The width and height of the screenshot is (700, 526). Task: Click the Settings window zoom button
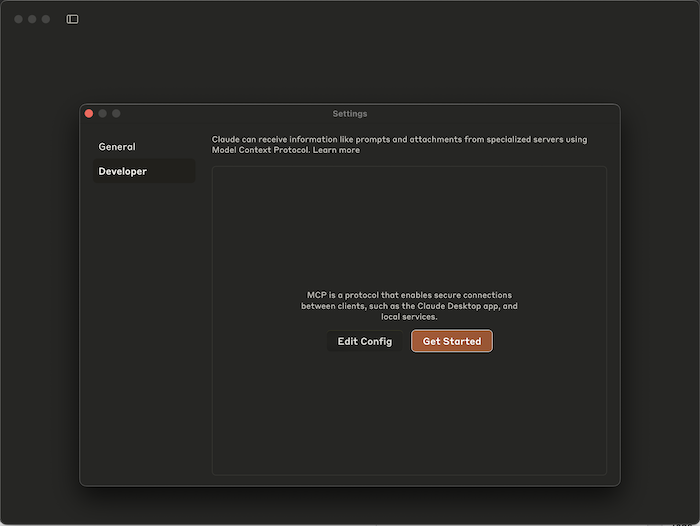(x=116, y=114)
